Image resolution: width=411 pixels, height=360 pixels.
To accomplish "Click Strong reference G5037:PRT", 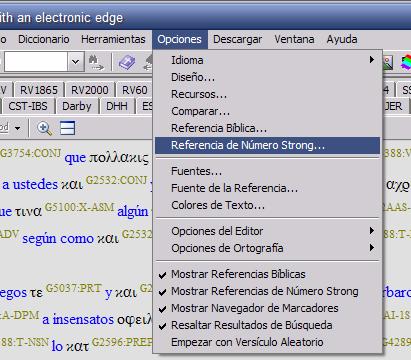I will coord(73,288).
